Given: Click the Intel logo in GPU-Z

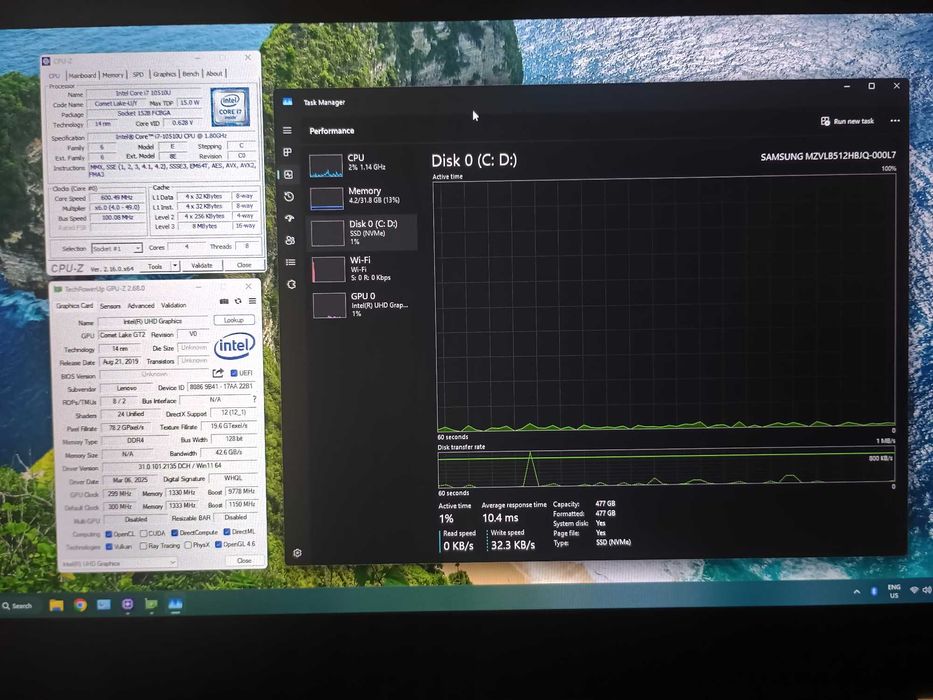Looking at the screenshot, I should (x=234, y=345).
